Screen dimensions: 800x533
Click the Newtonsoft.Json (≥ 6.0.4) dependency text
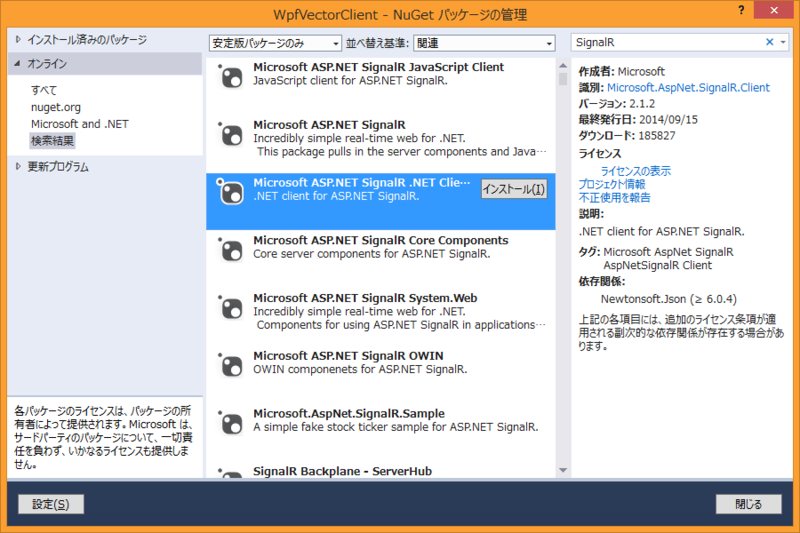[x=668, y=299]
